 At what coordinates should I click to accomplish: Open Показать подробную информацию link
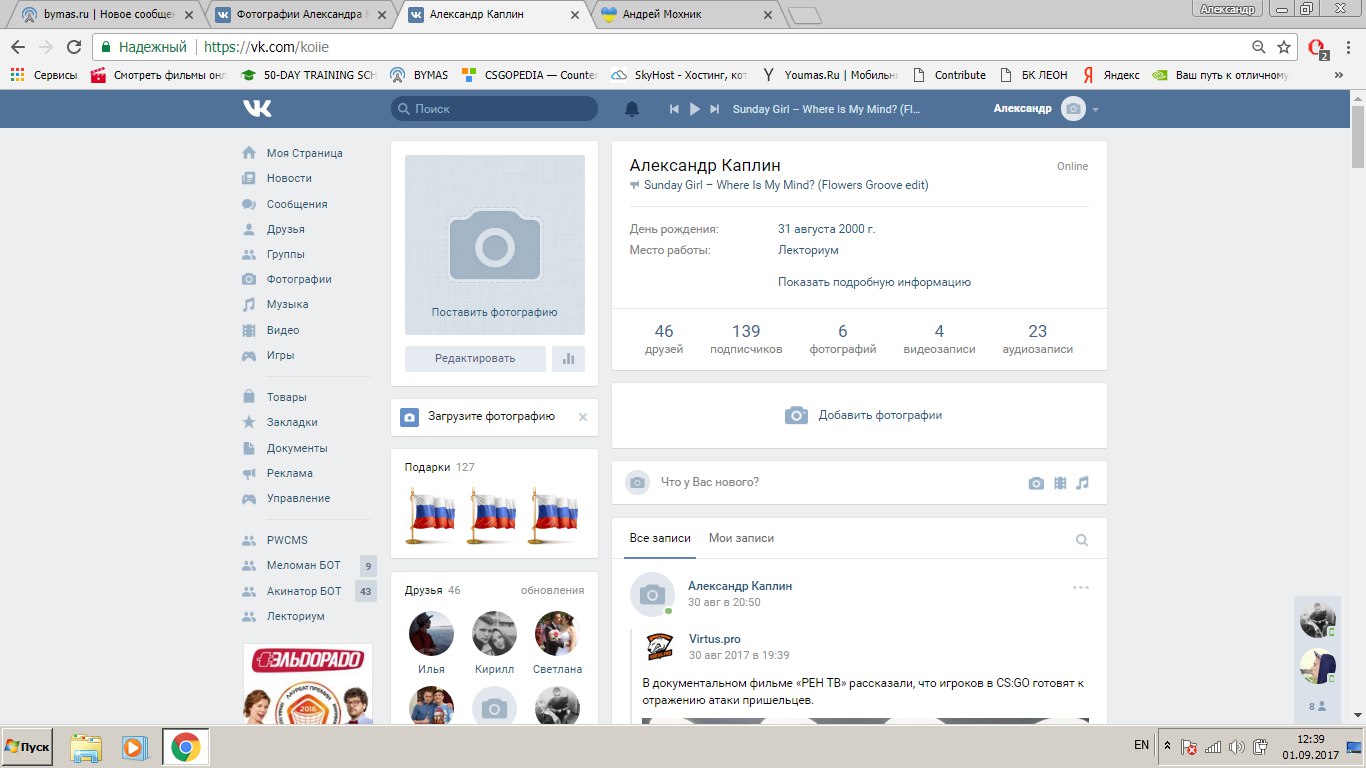pyautogui.click(x=874, y=282)
